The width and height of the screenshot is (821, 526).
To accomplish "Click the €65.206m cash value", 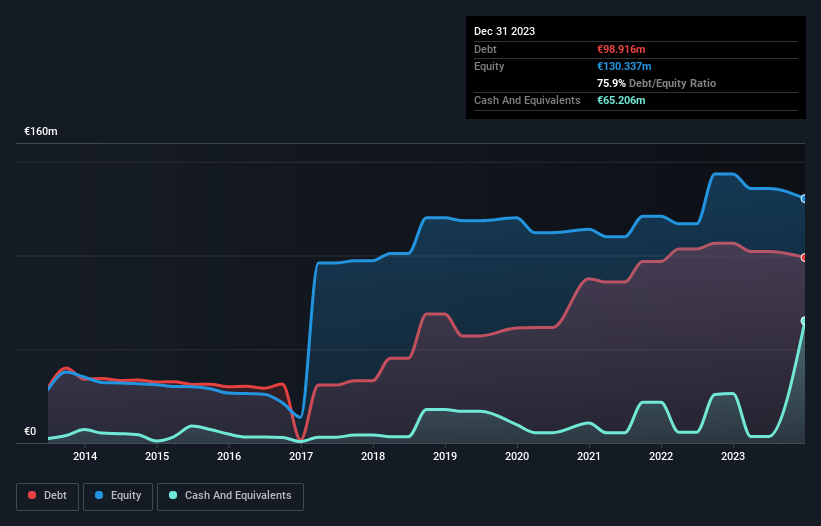I will (x=621, y=100).
